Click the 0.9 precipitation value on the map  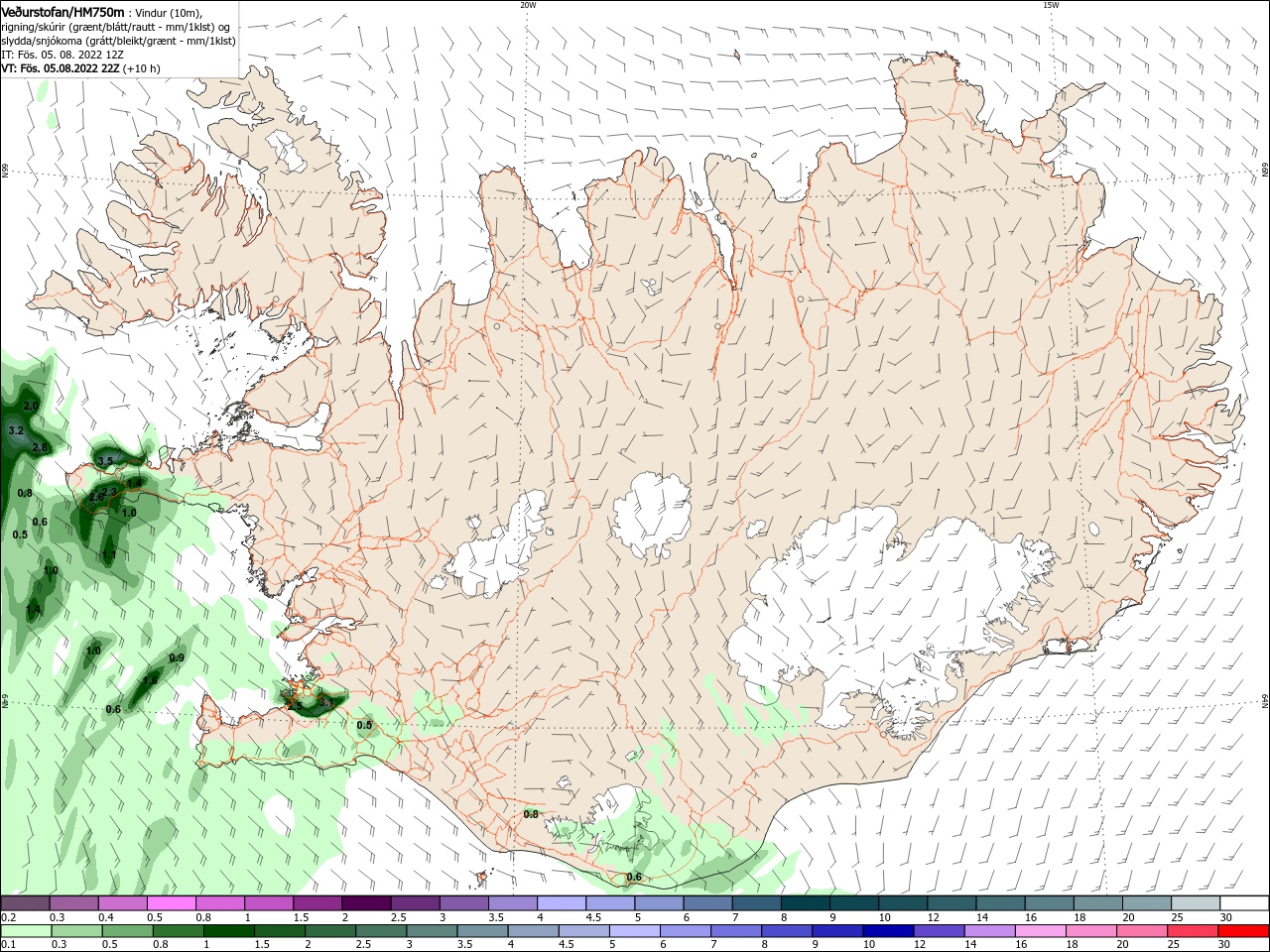pos(177,658)
